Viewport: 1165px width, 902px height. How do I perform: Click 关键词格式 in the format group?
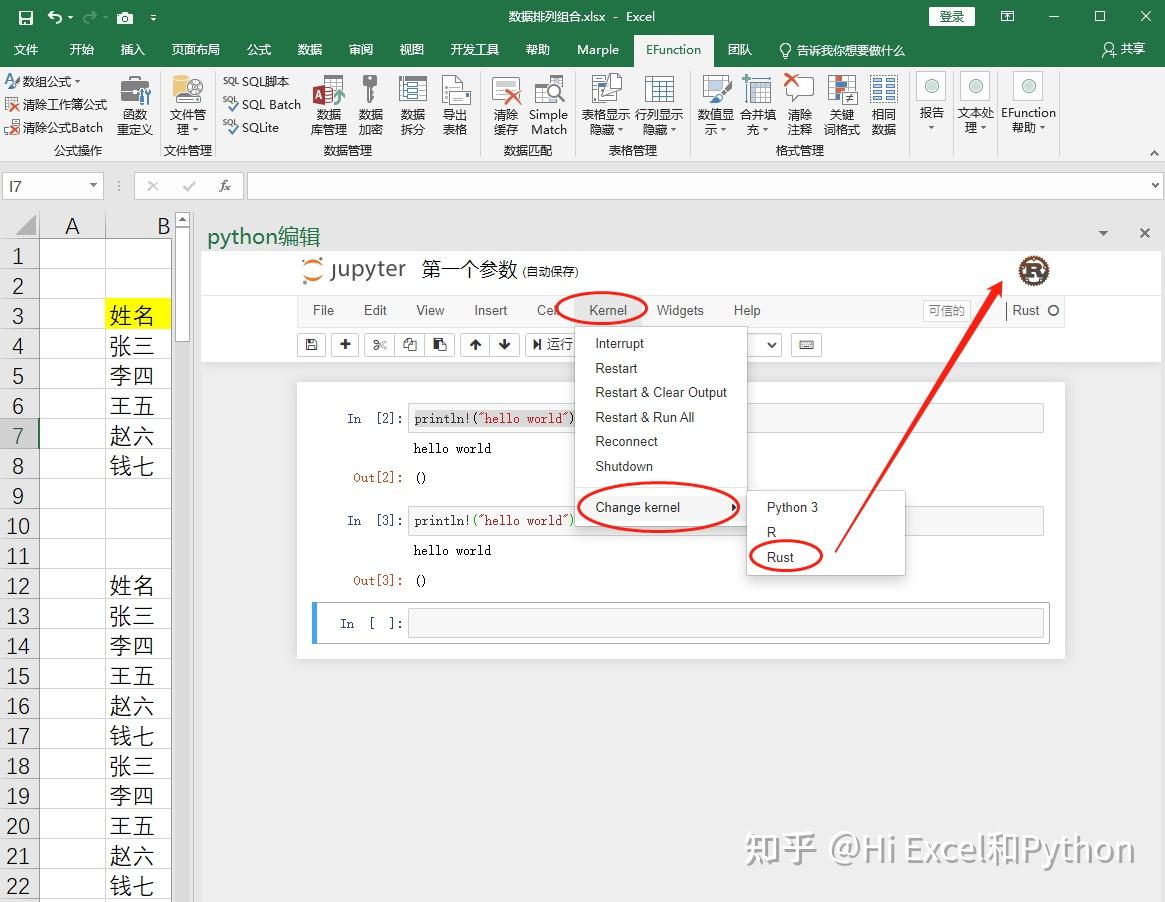tap(842, 106)
